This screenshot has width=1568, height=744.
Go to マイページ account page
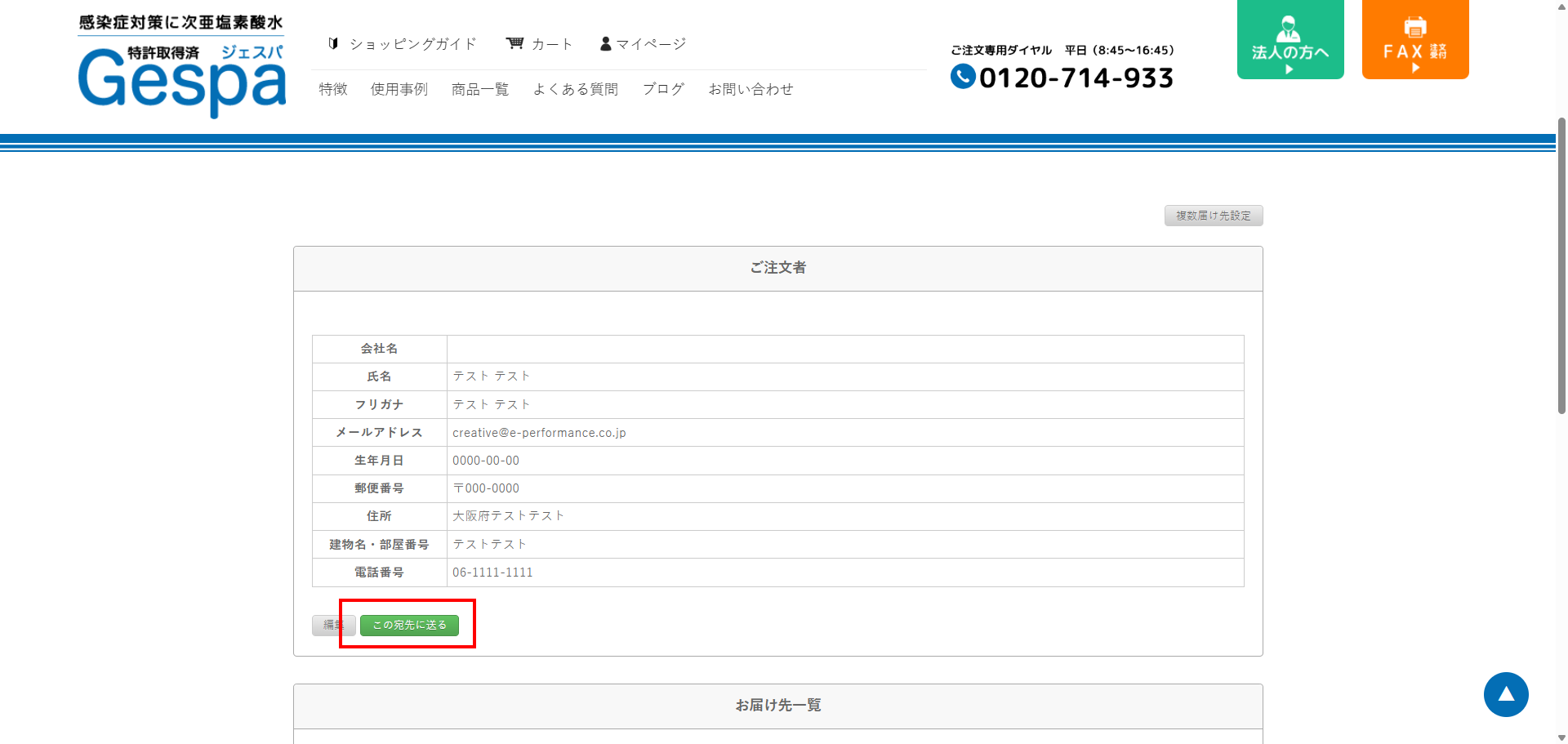pos(644,44)
